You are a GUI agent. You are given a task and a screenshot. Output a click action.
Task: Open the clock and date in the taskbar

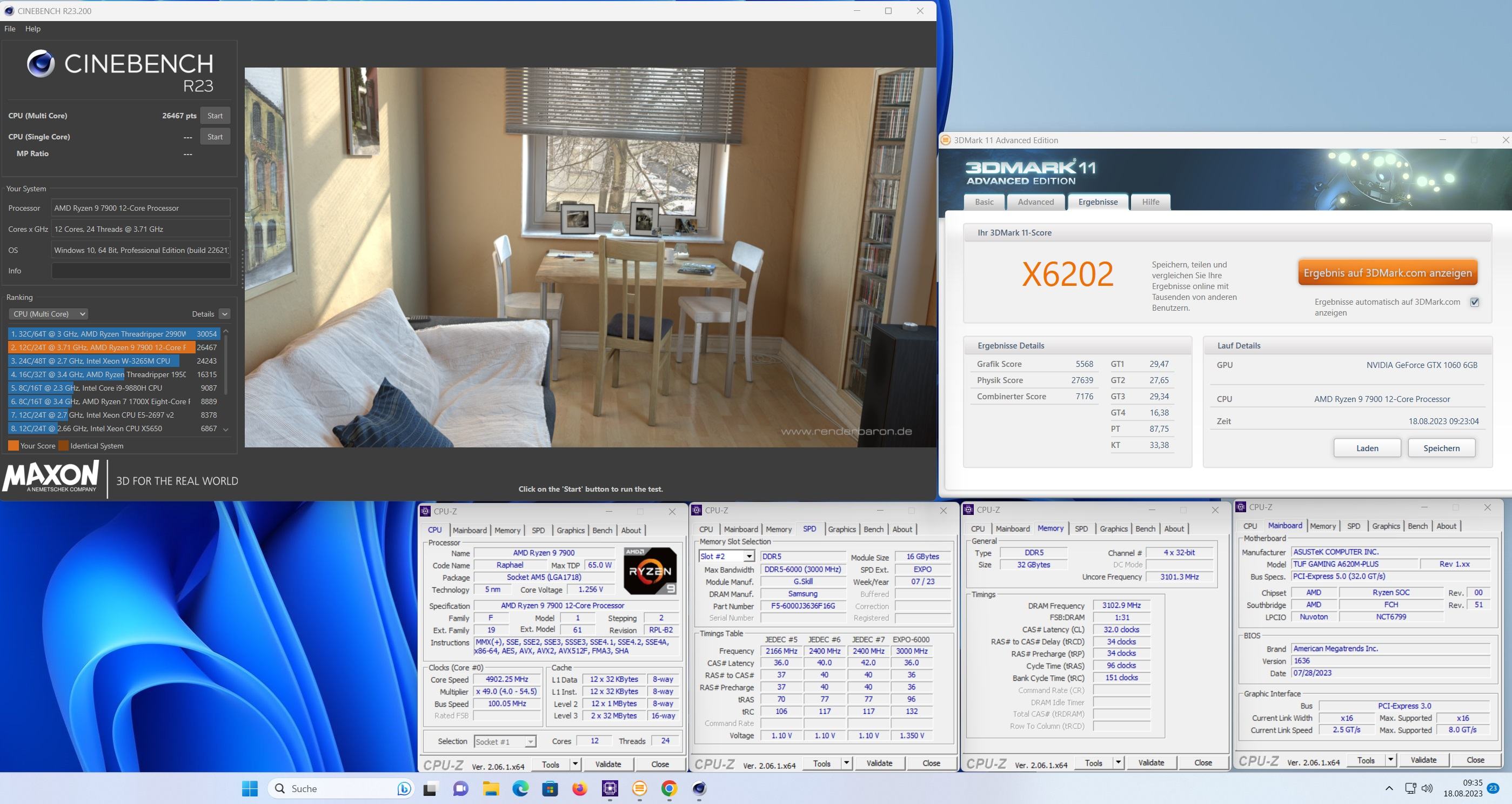tap(1463, 788)
